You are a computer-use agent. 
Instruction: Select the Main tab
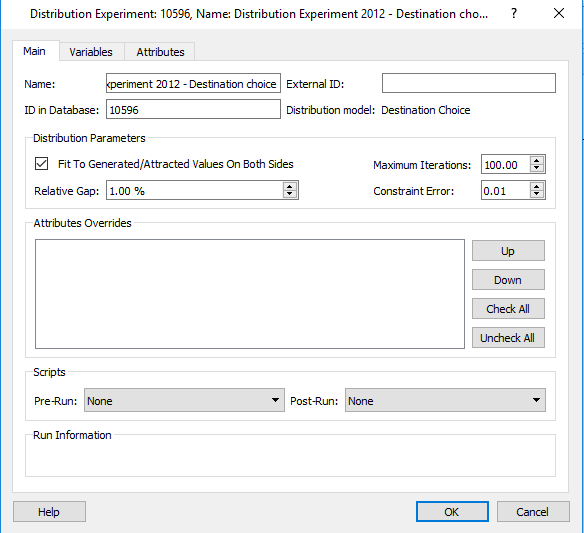(x=35, y=51)
